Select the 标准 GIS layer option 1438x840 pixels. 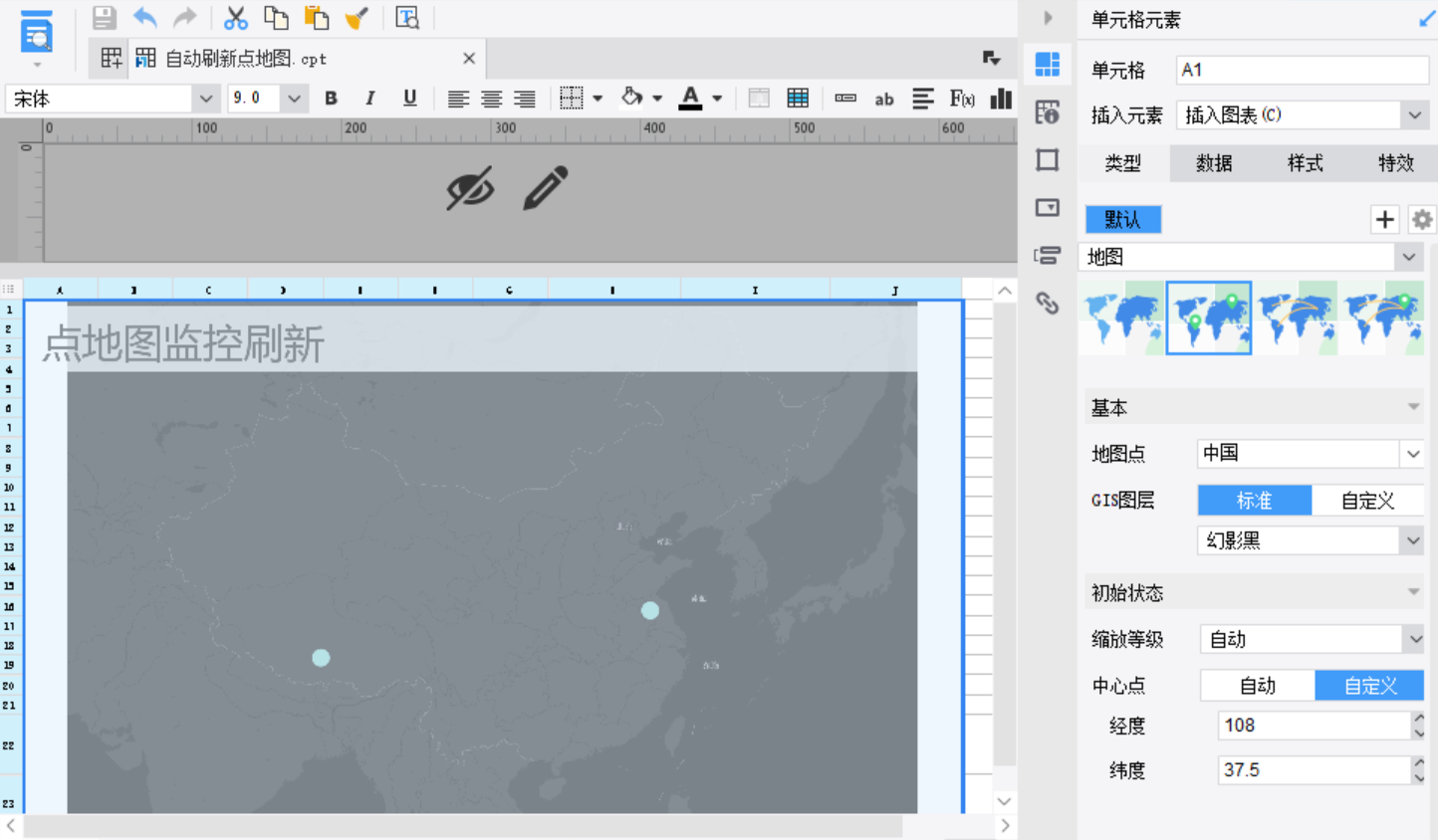pos(1254,501)
